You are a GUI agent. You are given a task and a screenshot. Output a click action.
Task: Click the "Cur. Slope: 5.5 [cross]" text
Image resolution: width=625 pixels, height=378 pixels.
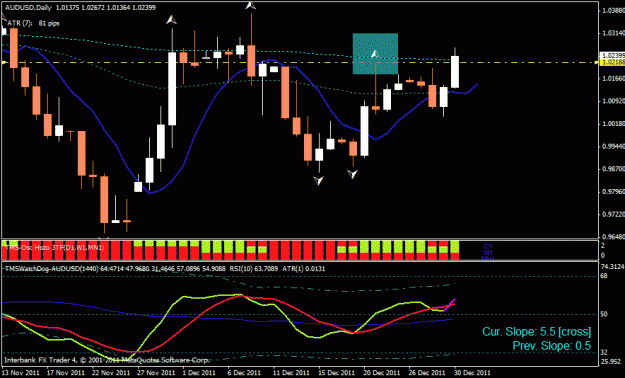tap(537, 331)
